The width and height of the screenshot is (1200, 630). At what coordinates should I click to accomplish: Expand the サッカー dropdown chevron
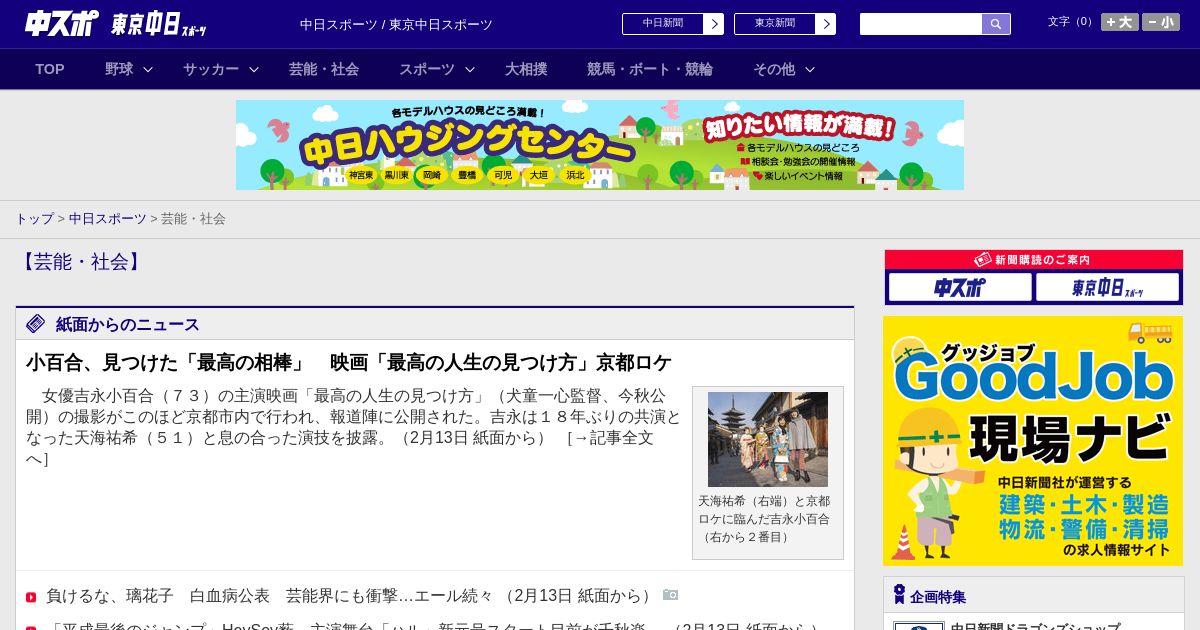(x=254, y=69)
